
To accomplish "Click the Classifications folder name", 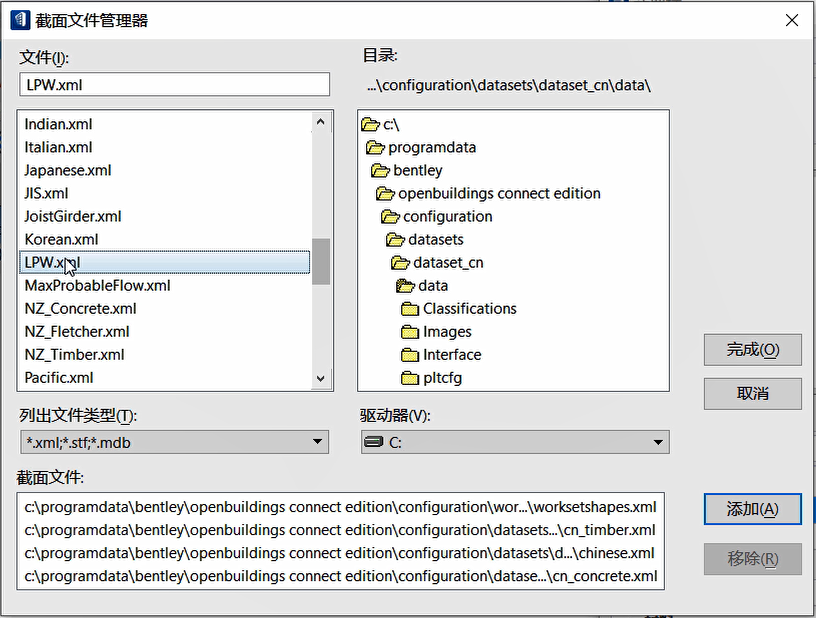I will 470,308.
